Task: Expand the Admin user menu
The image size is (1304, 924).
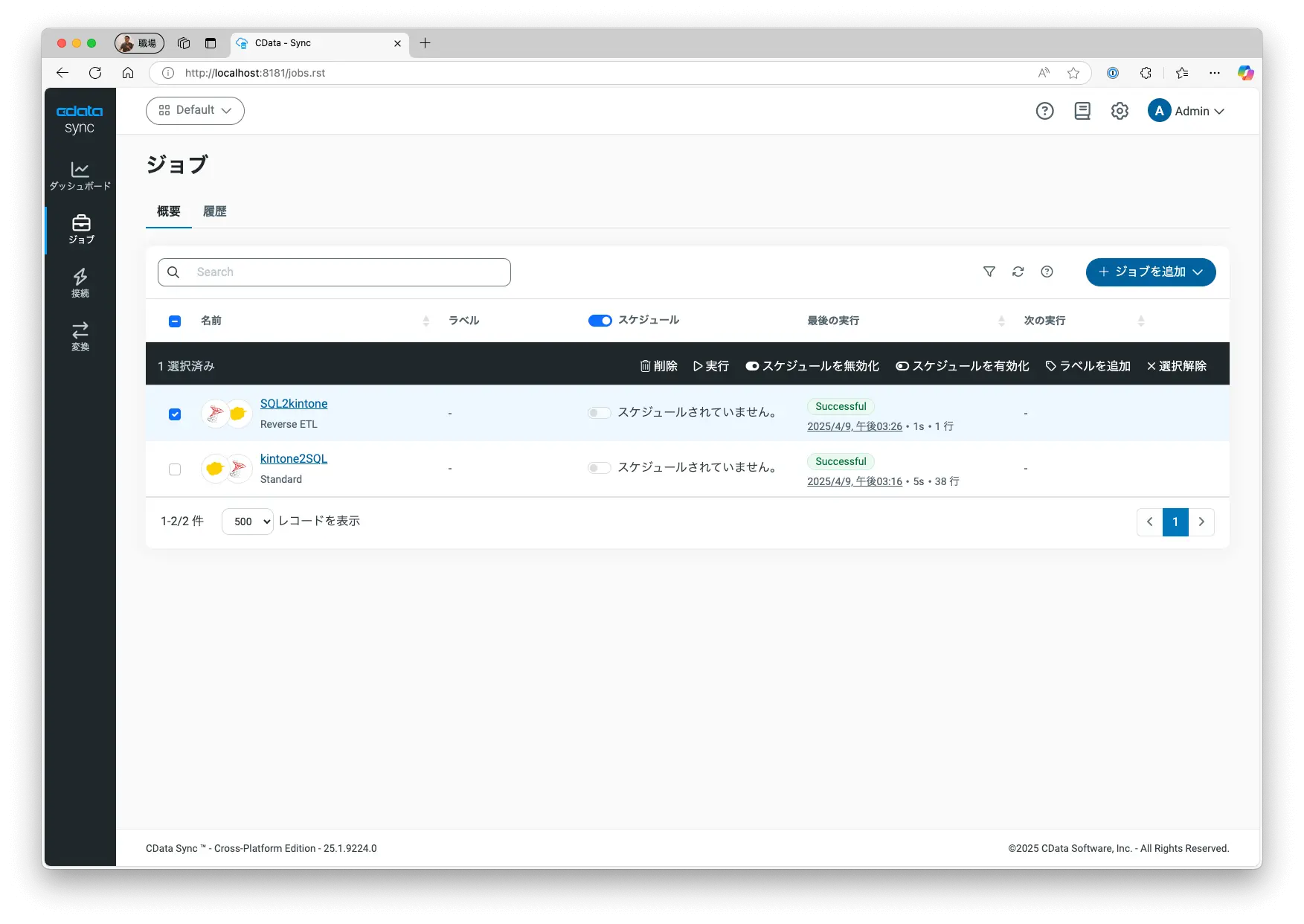Action: [1199, 112]
